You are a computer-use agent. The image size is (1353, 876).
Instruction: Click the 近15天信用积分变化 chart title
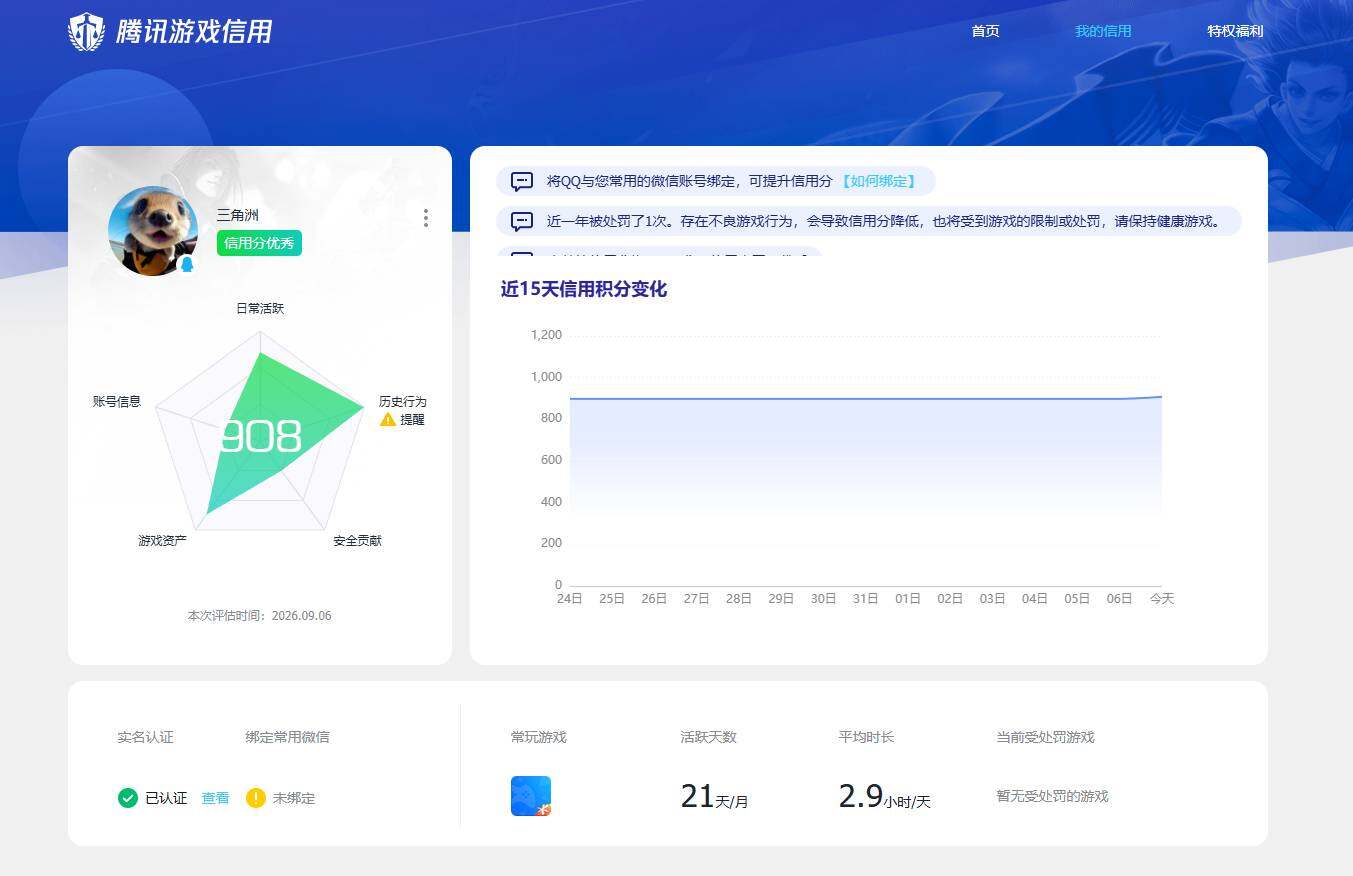pos(584,289)
